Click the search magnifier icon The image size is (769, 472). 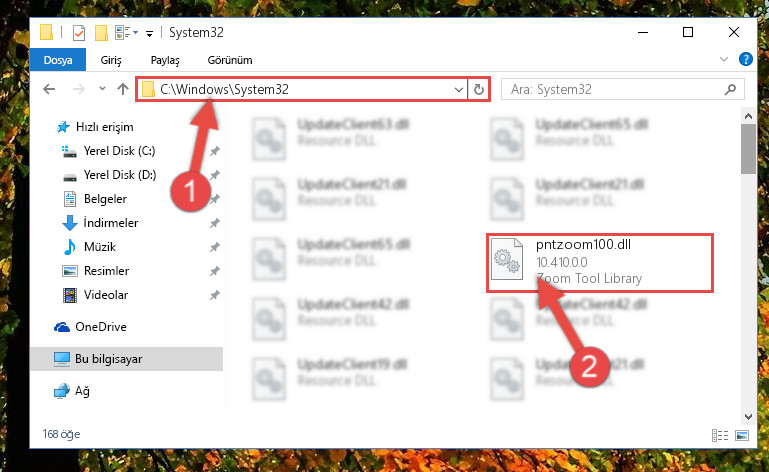pos(730,89)
